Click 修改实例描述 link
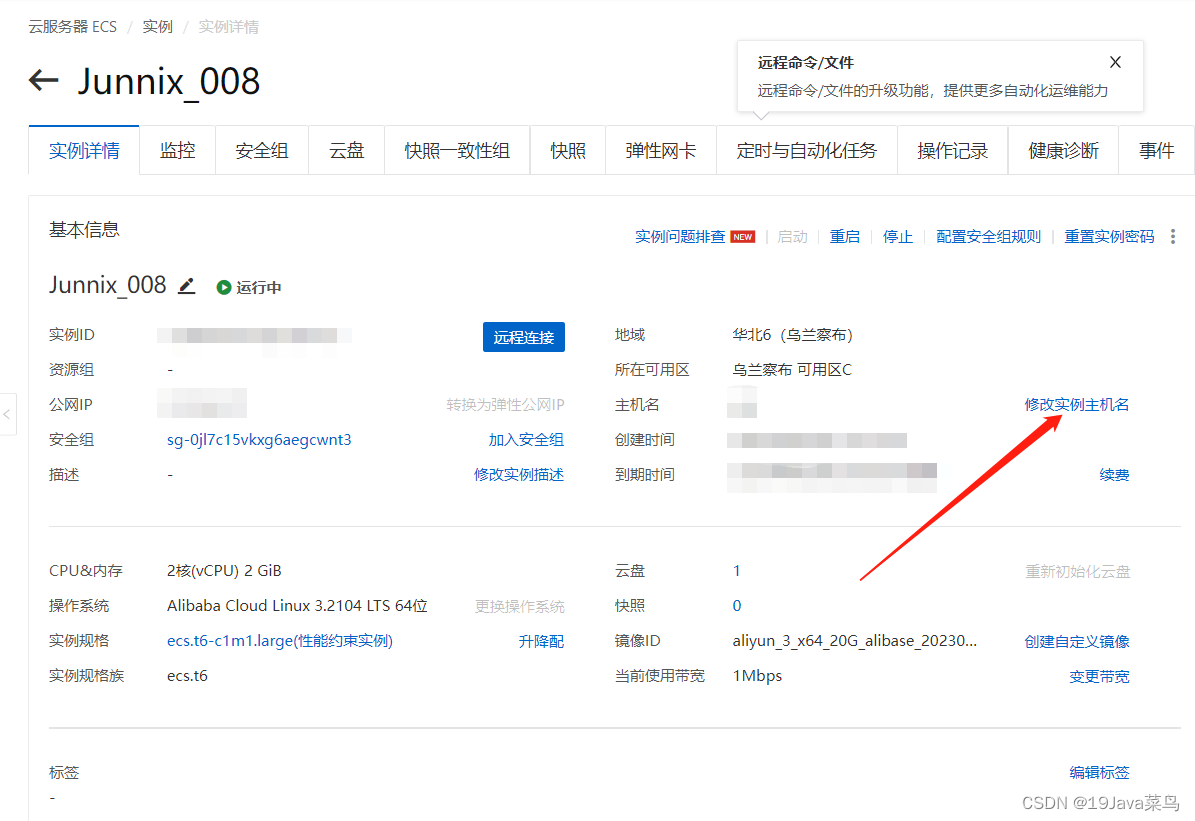This screenshot has width=1195, height=821. (x=519, y=475)
